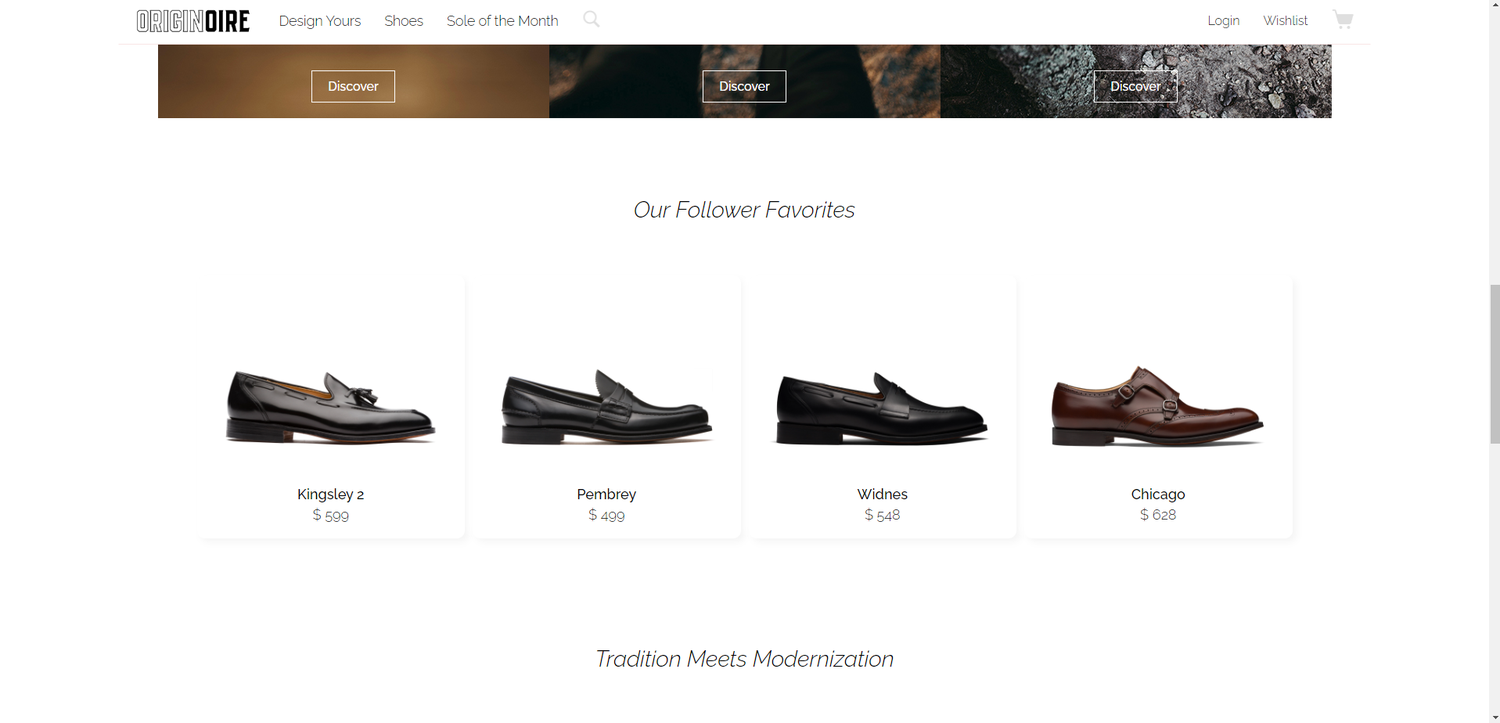The image size is (1500, 723).
Task: Click Discover on the rocky gray banner
Action: click(x=1135, y=86)
